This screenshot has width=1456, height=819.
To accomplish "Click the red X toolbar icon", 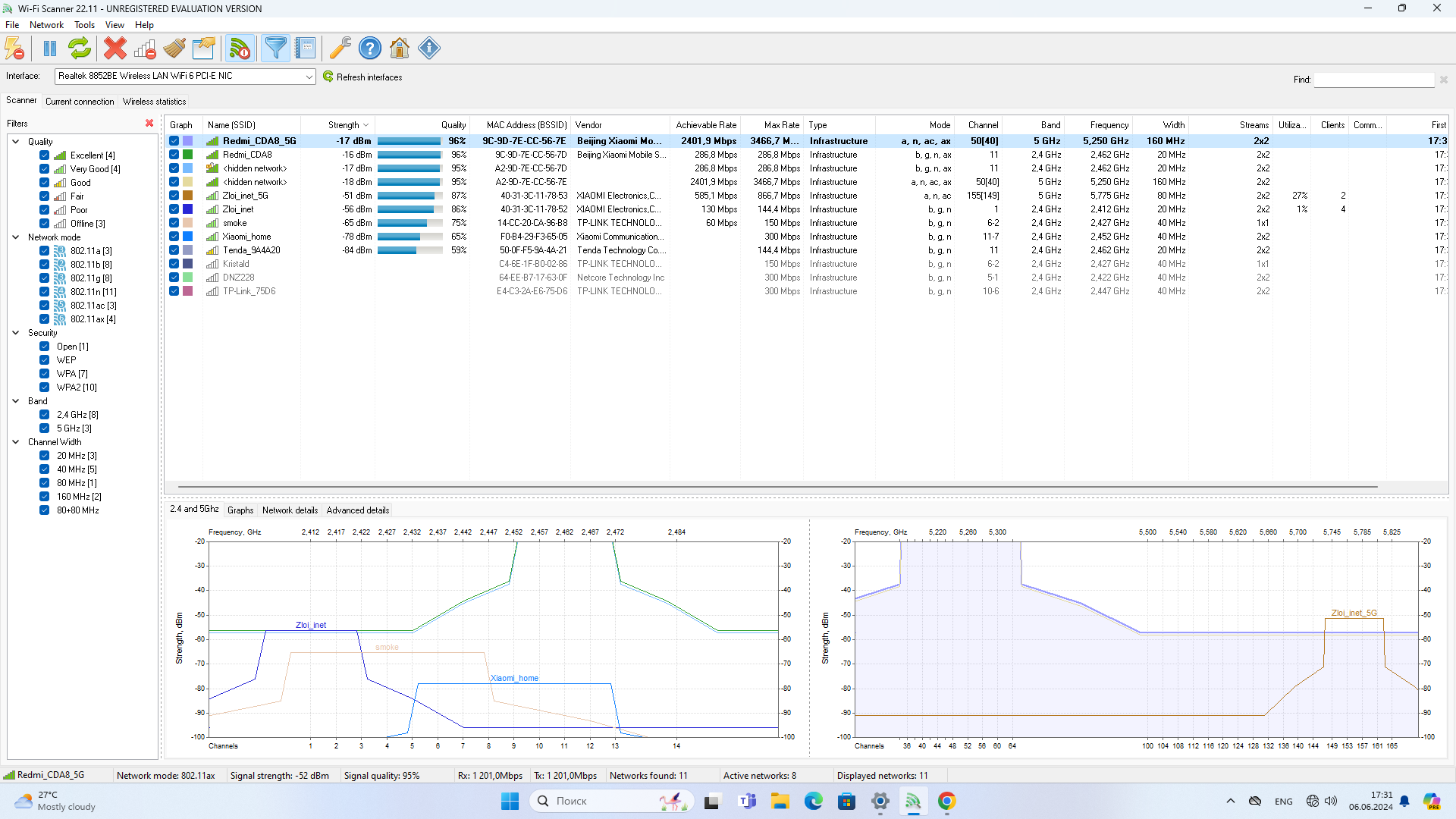I will (x=115, y=49).
